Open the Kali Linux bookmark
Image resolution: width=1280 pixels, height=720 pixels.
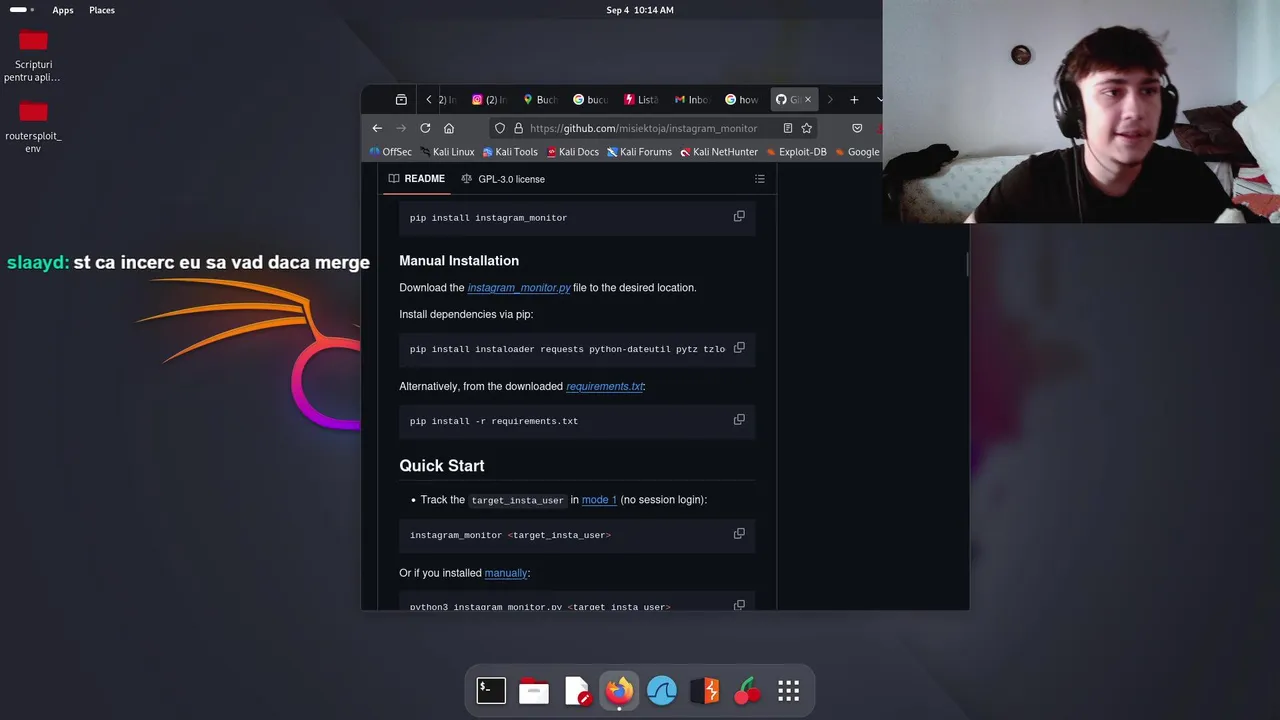coord(447,152)
